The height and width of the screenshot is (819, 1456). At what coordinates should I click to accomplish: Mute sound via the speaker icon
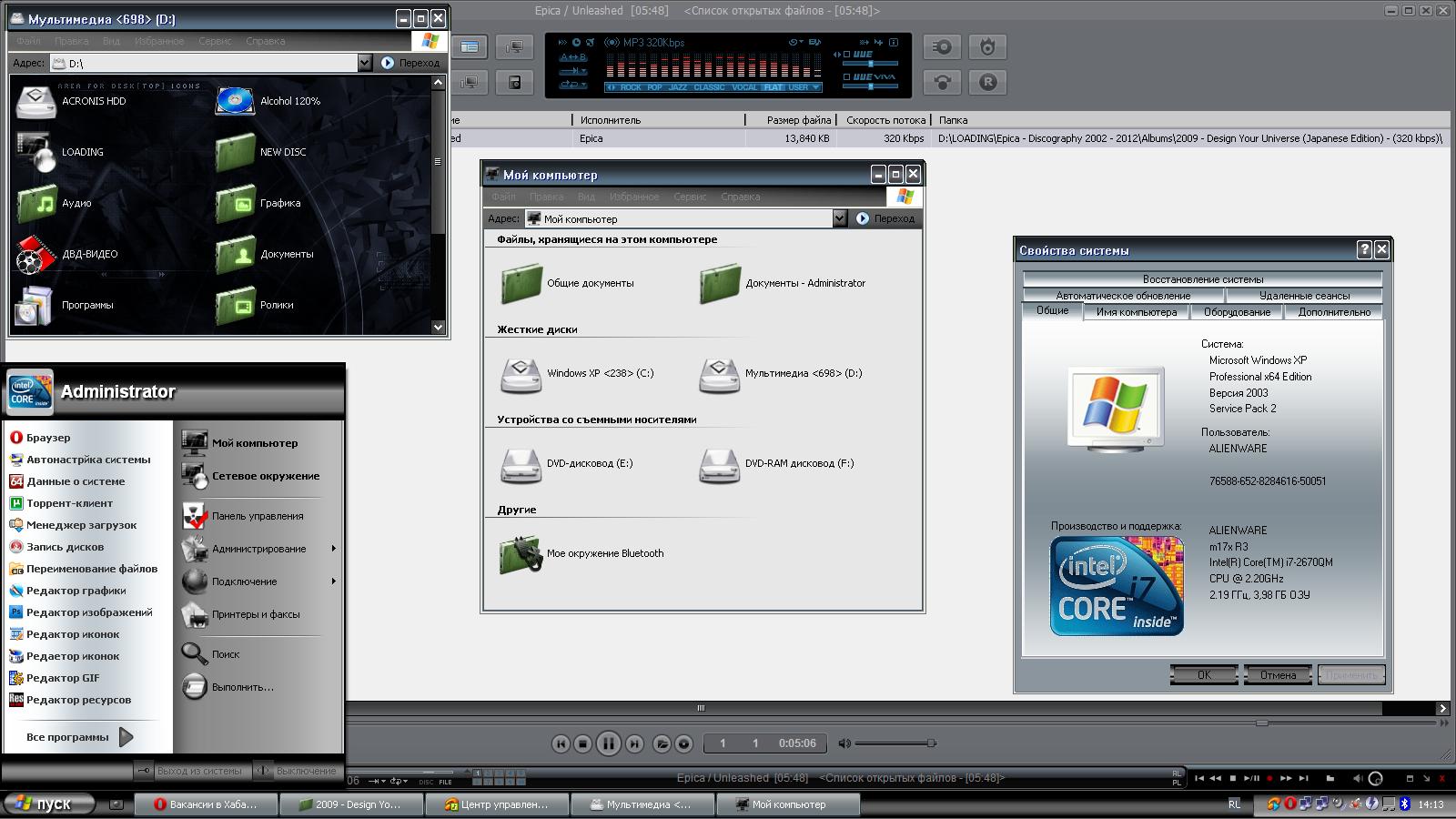[x=844, y=743]
